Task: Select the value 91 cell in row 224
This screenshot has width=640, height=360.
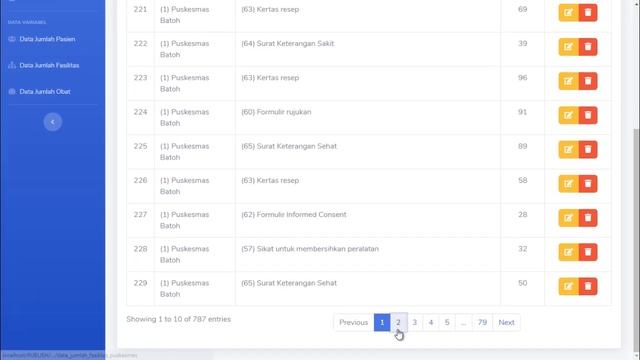Action: [522, 118]
